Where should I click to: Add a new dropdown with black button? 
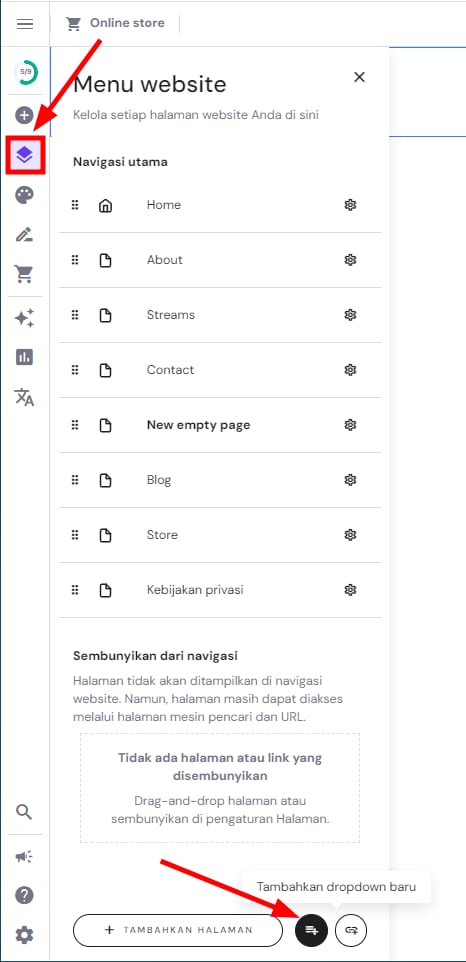coord(311,930)
